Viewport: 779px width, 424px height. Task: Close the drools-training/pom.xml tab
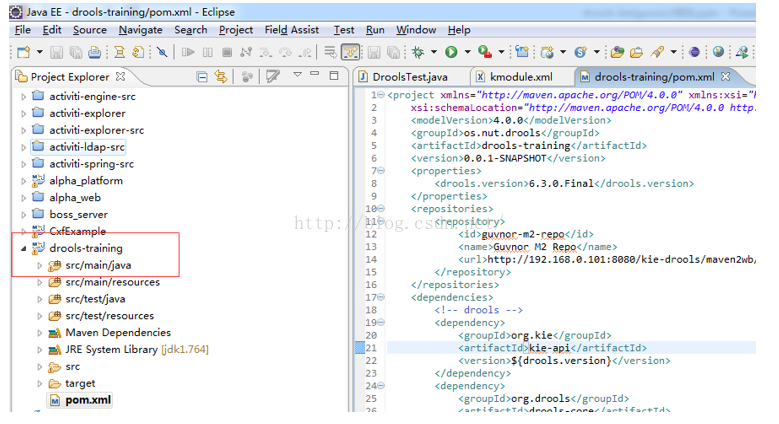pyautogui.click(x=725, y=77)
